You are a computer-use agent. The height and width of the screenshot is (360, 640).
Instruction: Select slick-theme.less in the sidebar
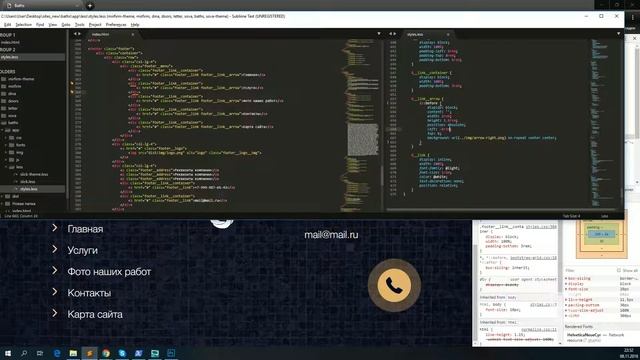(33, 174)
